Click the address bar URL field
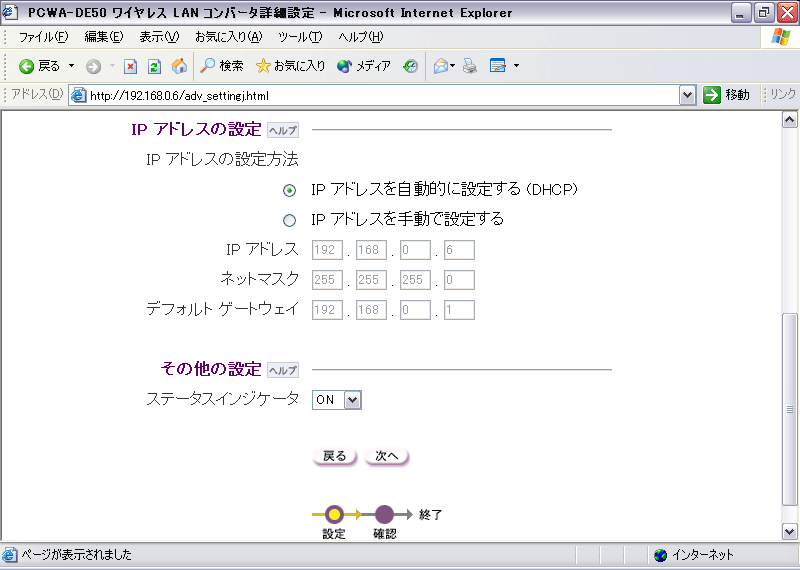This screenshot has height=570, width=800. pyautogui.click(x=383, y=95)
